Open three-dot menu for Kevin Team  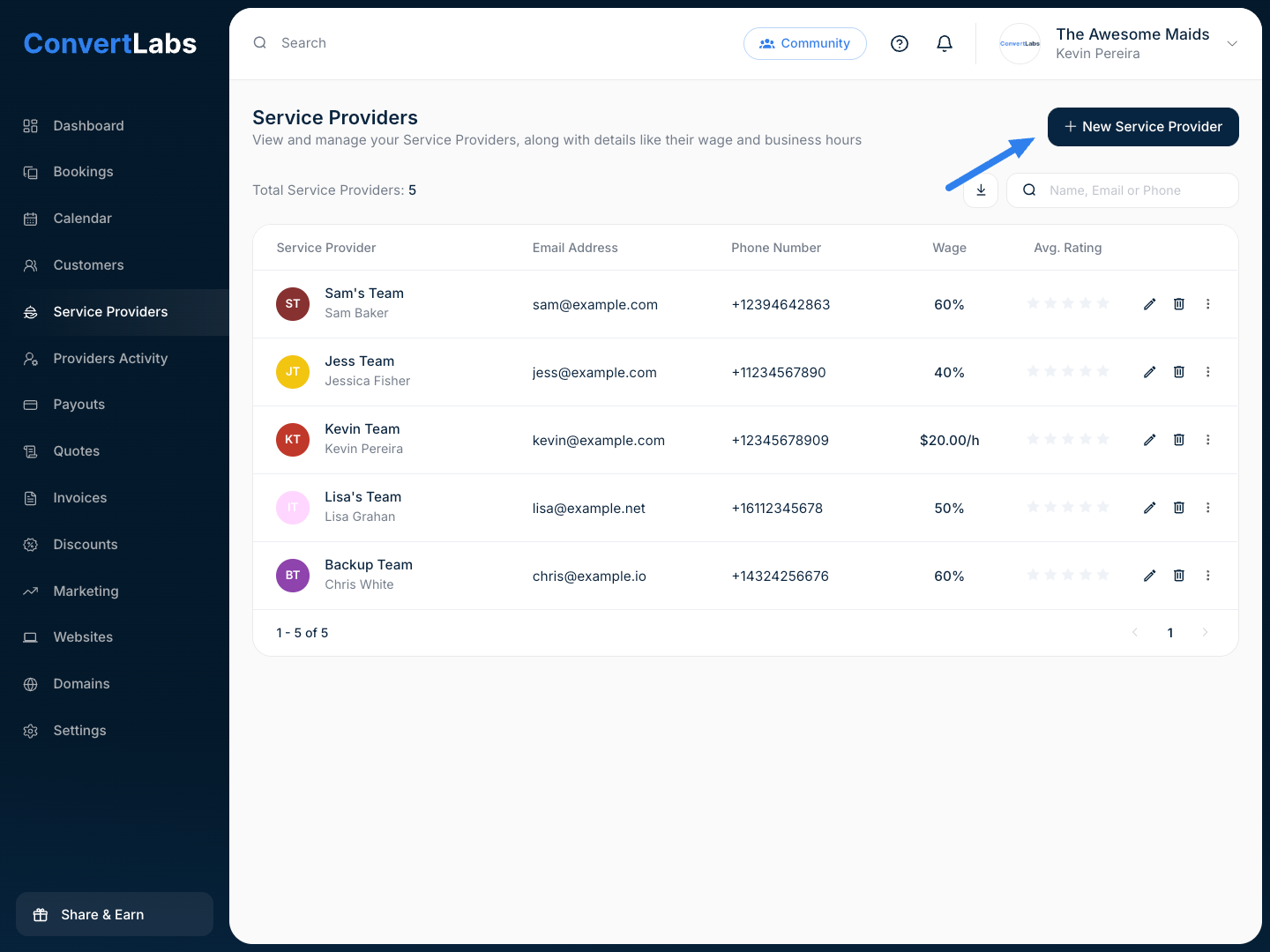point(1207,440)
